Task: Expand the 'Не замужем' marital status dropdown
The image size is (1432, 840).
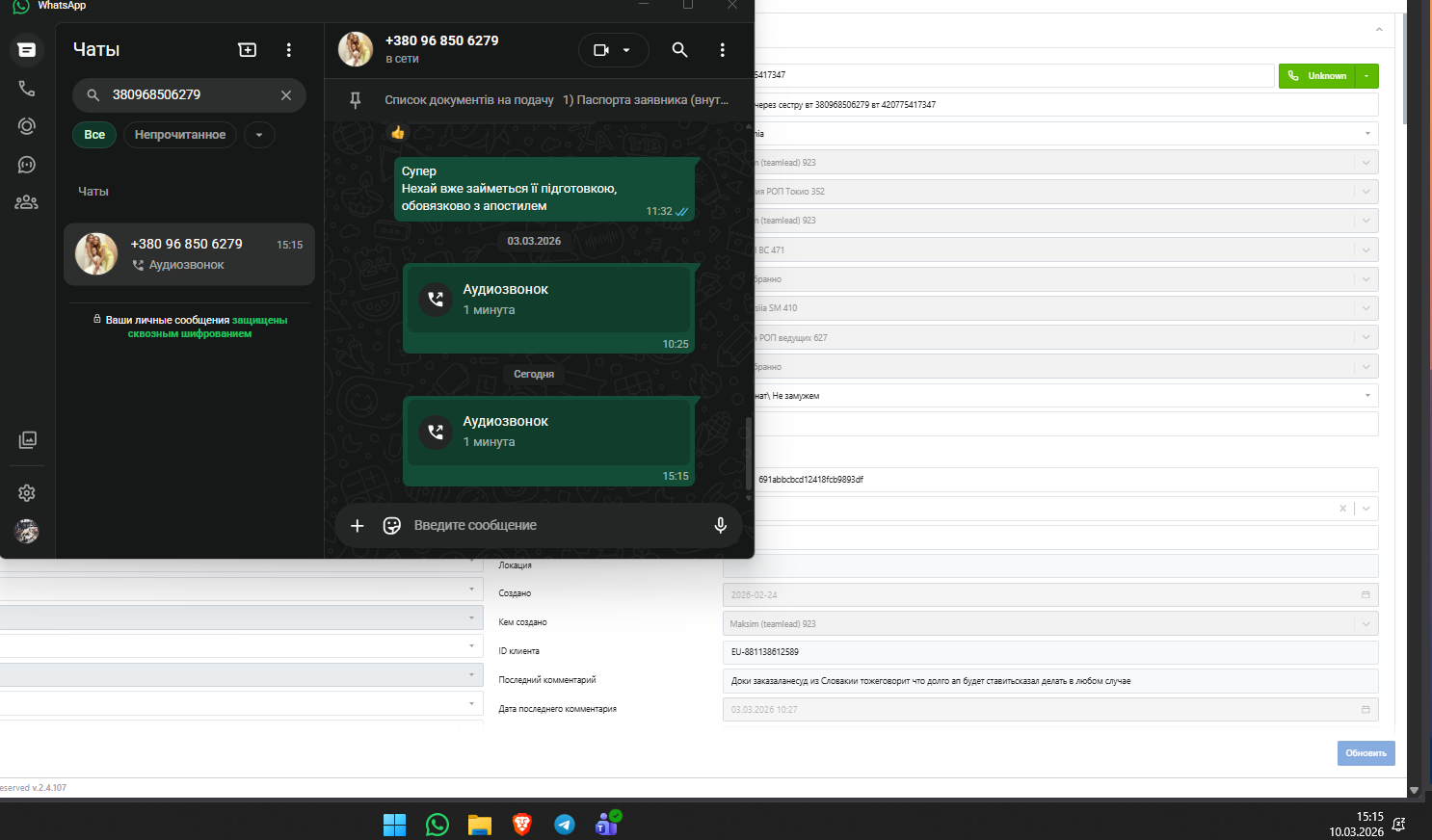Action: point(1367,396)
